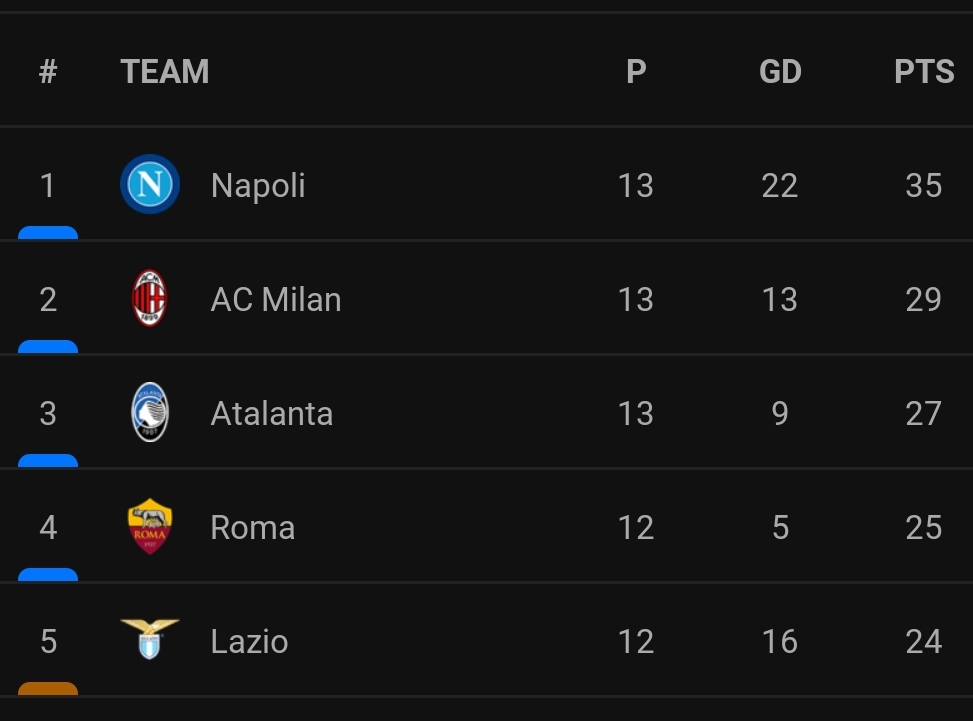973x721 pixels.
Task: Sort the table by the P column
Action: click(x=636, y=70)
